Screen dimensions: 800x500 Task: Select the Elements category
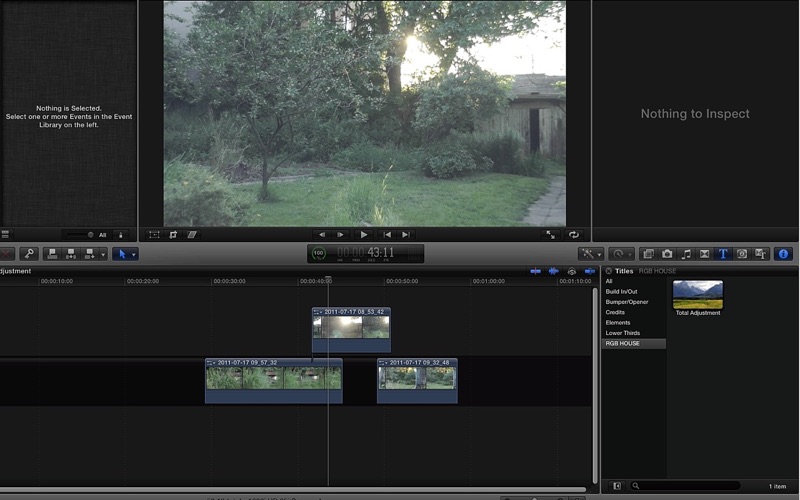(x=617, y=322)
